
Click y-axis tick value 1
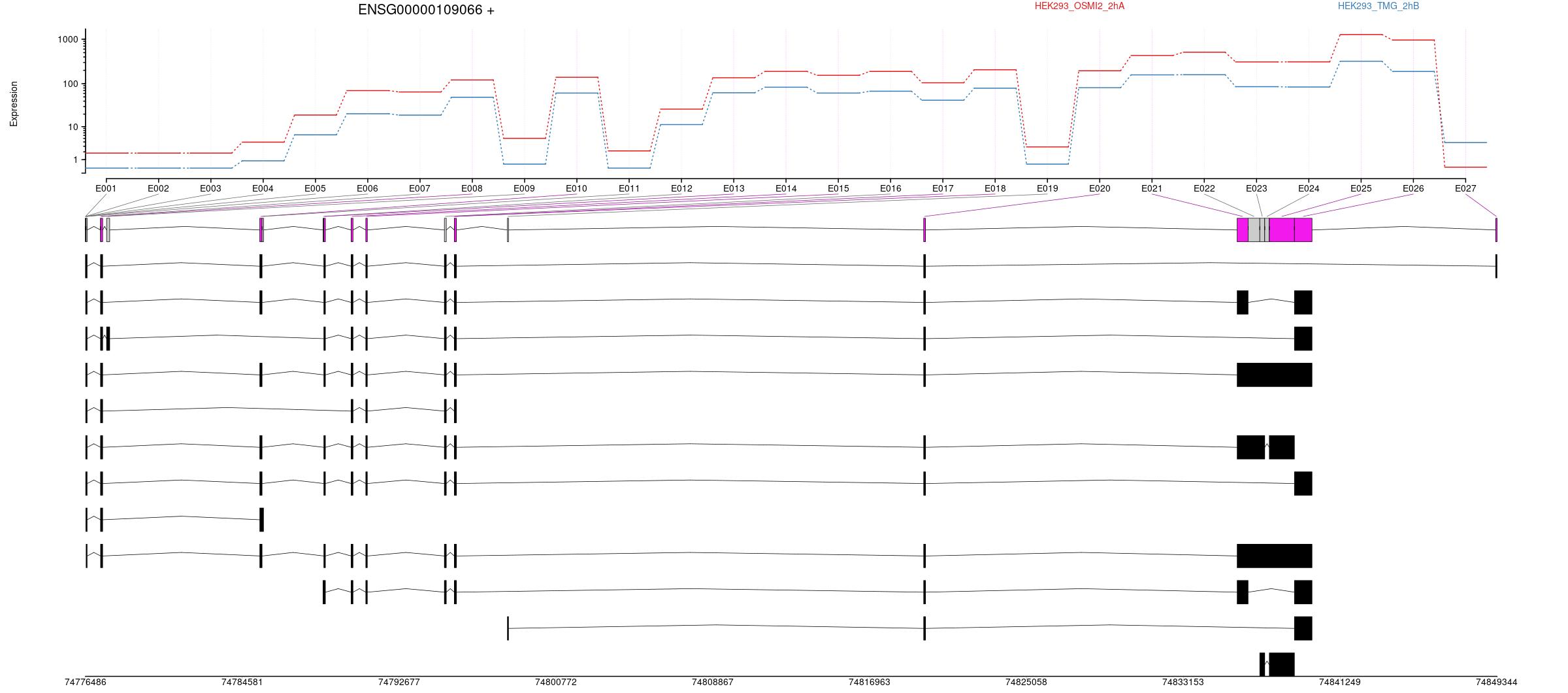click(76, 160)
